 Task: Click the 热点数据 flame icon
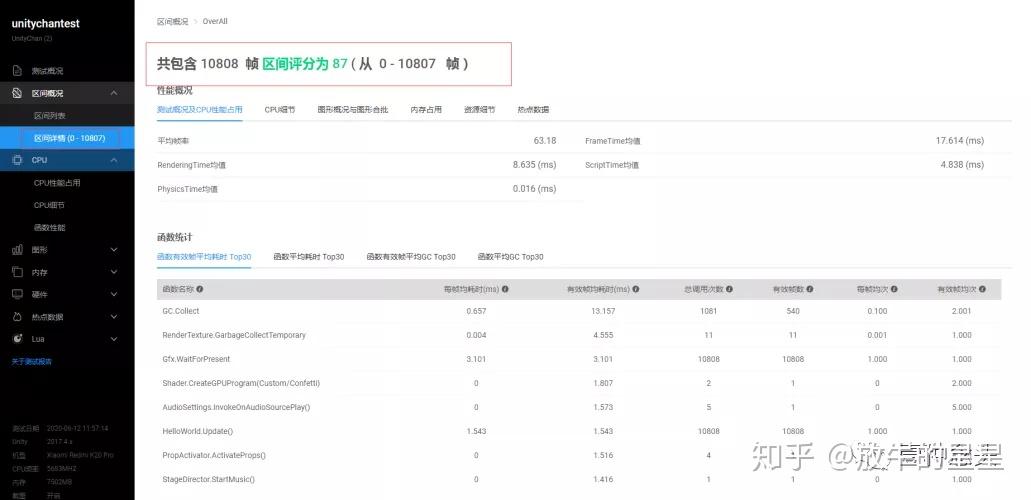[x=18, y=316]
